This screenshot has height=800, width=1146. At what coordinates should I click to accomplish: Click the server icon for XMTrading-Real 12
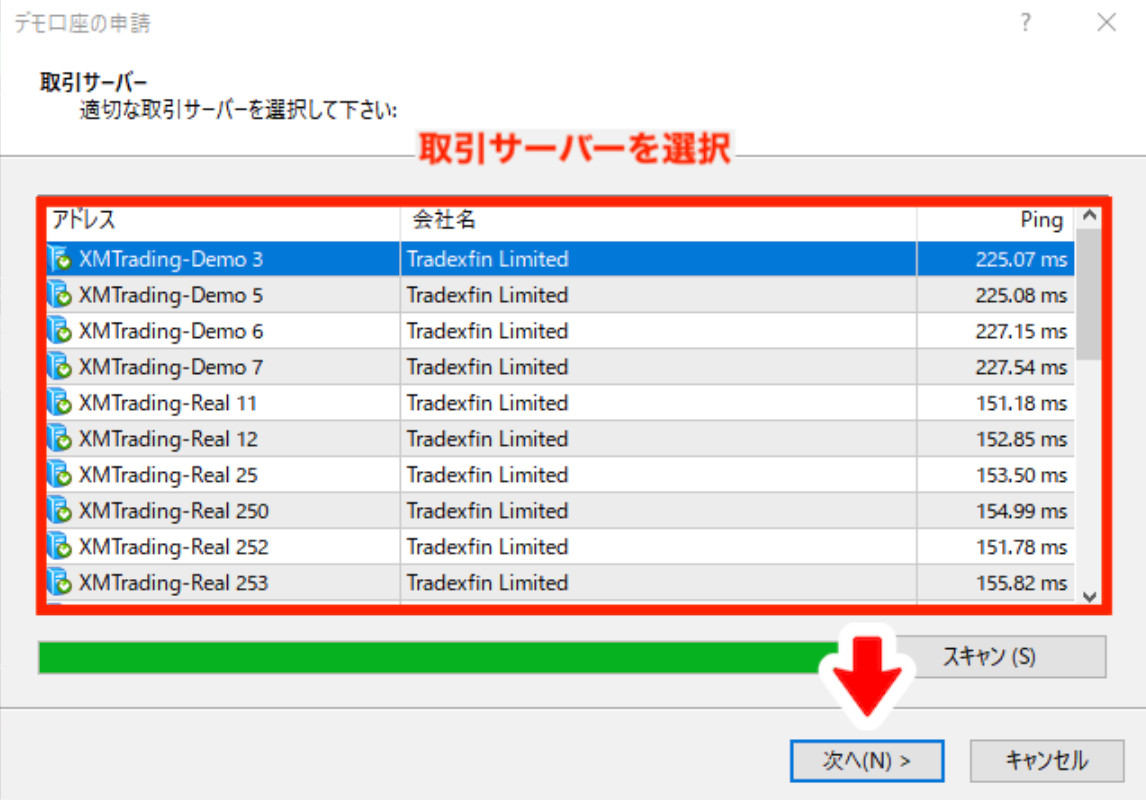[60, 440]
